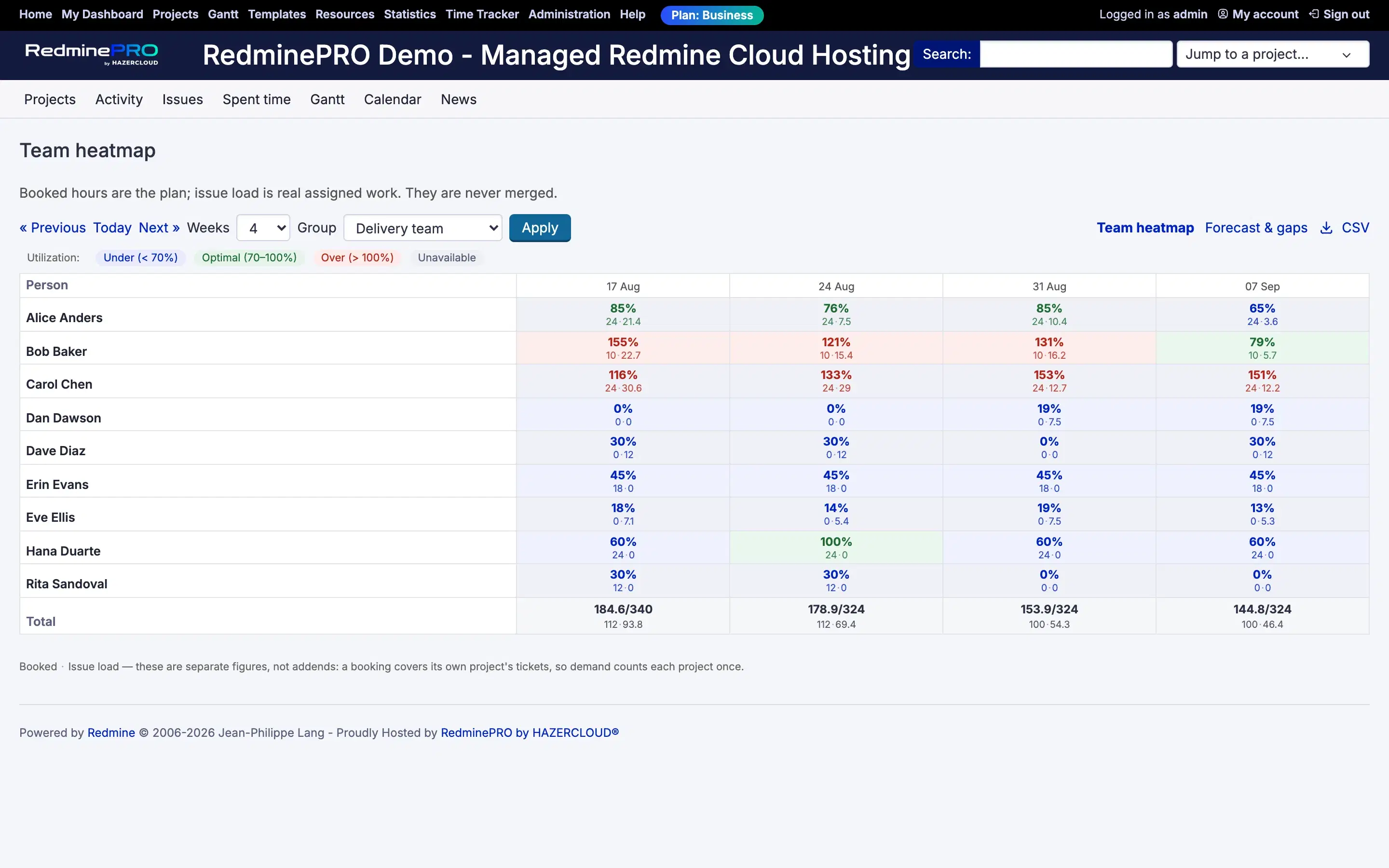The width and height of the screenshot is (1389, 868).
Task: Switch to the Issues tab
Action: tap(182, 99)
